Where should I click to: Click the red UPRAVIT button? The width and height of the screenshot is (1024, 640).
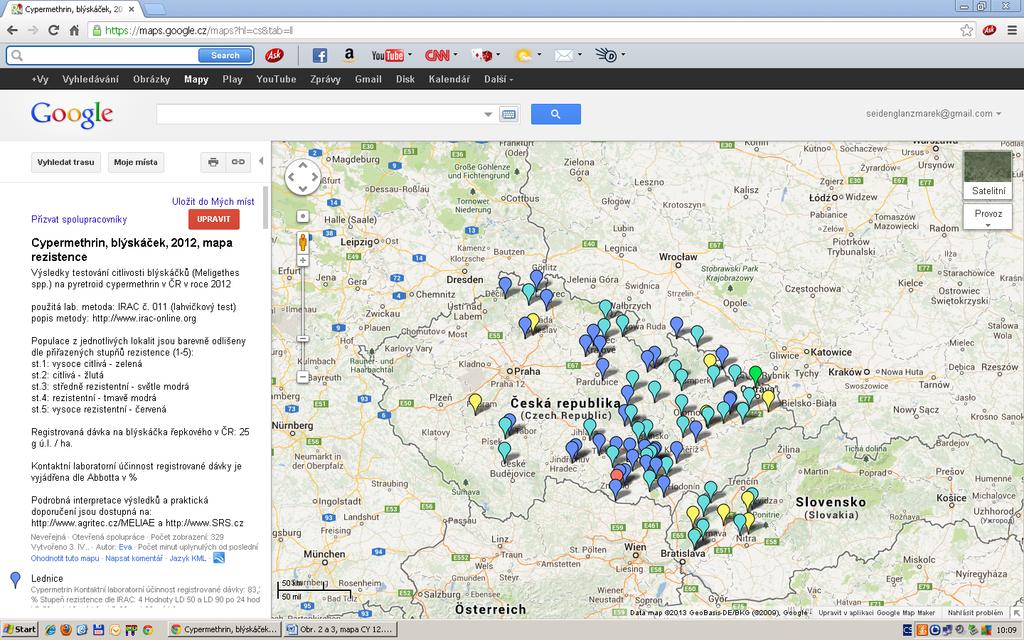[x=214, y=219]
